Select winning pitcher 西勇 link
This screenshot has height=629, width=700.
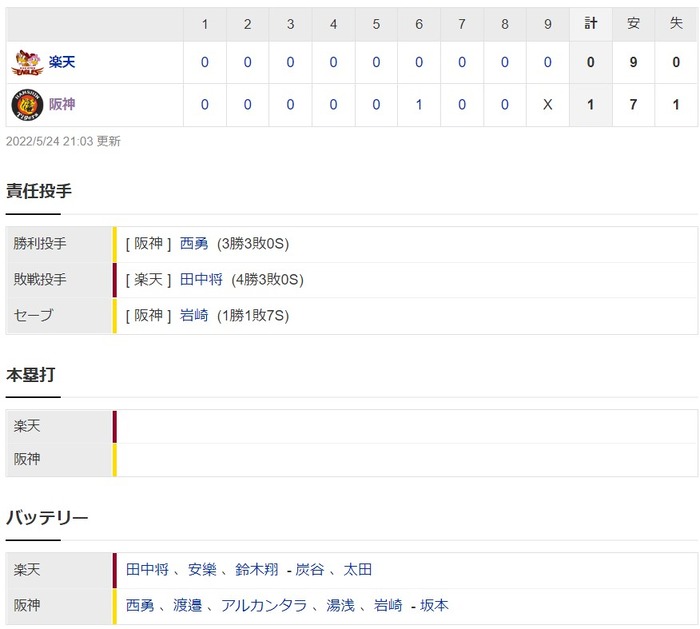click(x=194, y=244)
